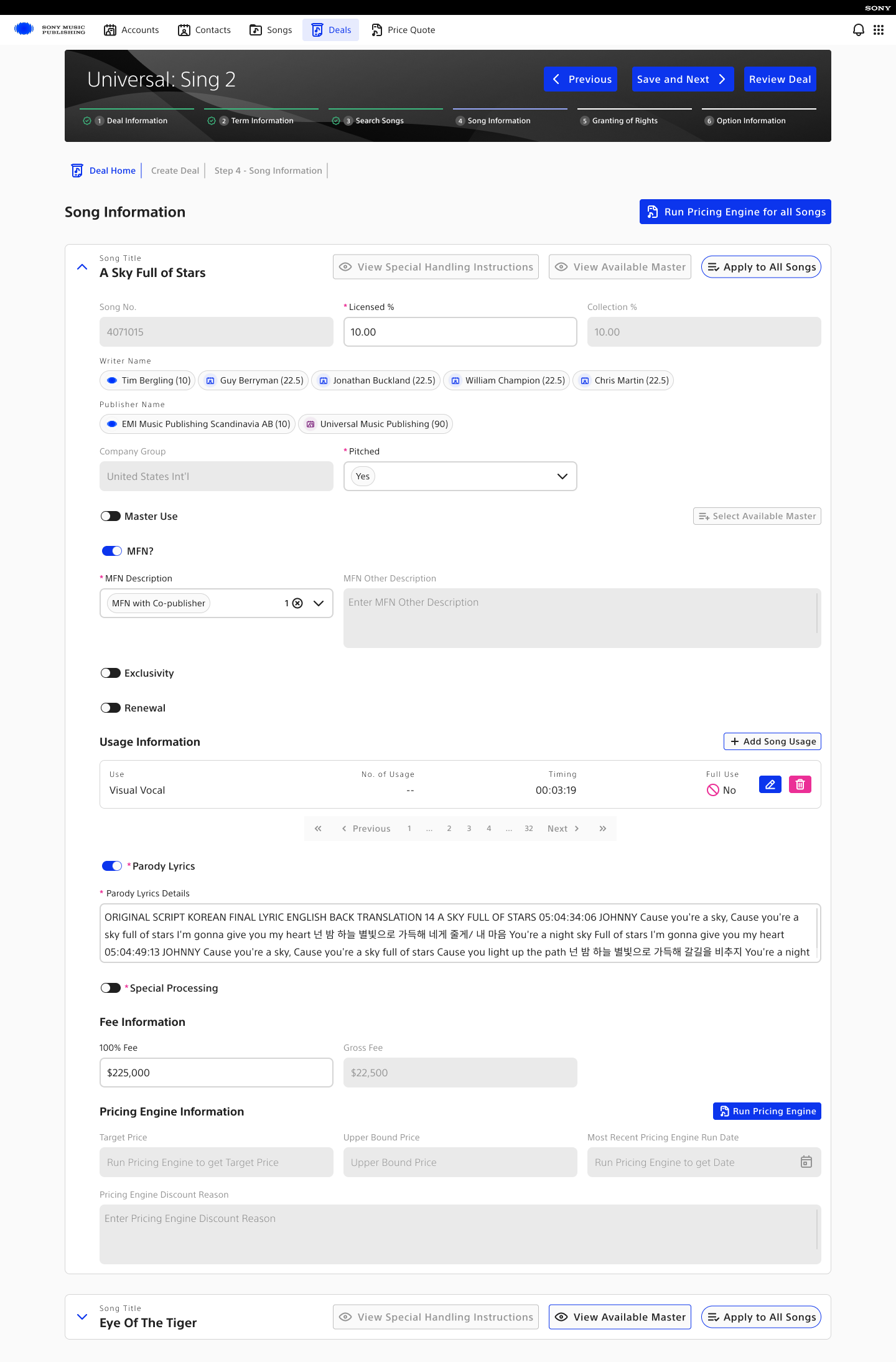Expand Eye Of The Tiger section

tap(82, 1317)
